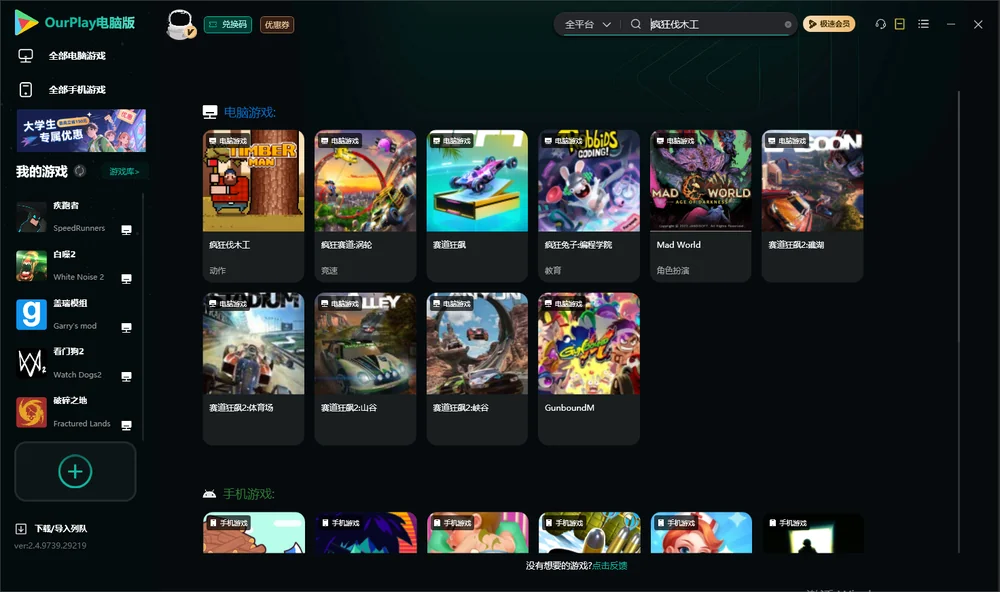Open the 赛道狂飙2:谴湖 game card

[812, 205]
